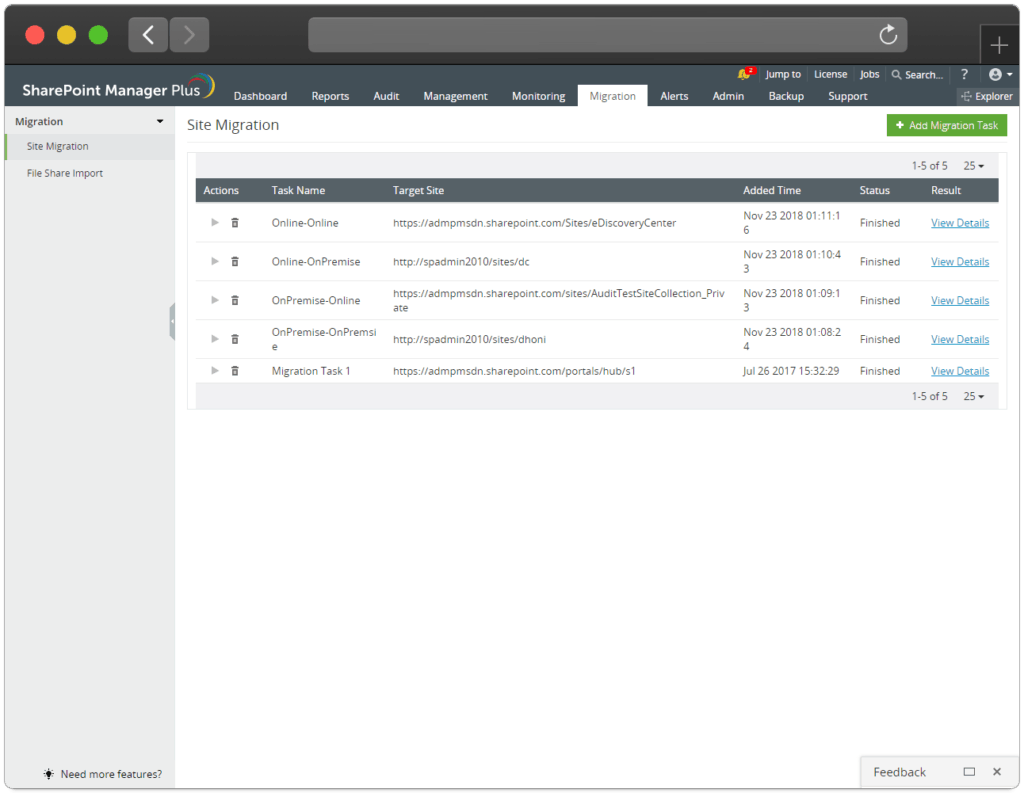
Task: Open the user account menu
Action: 1000,74
